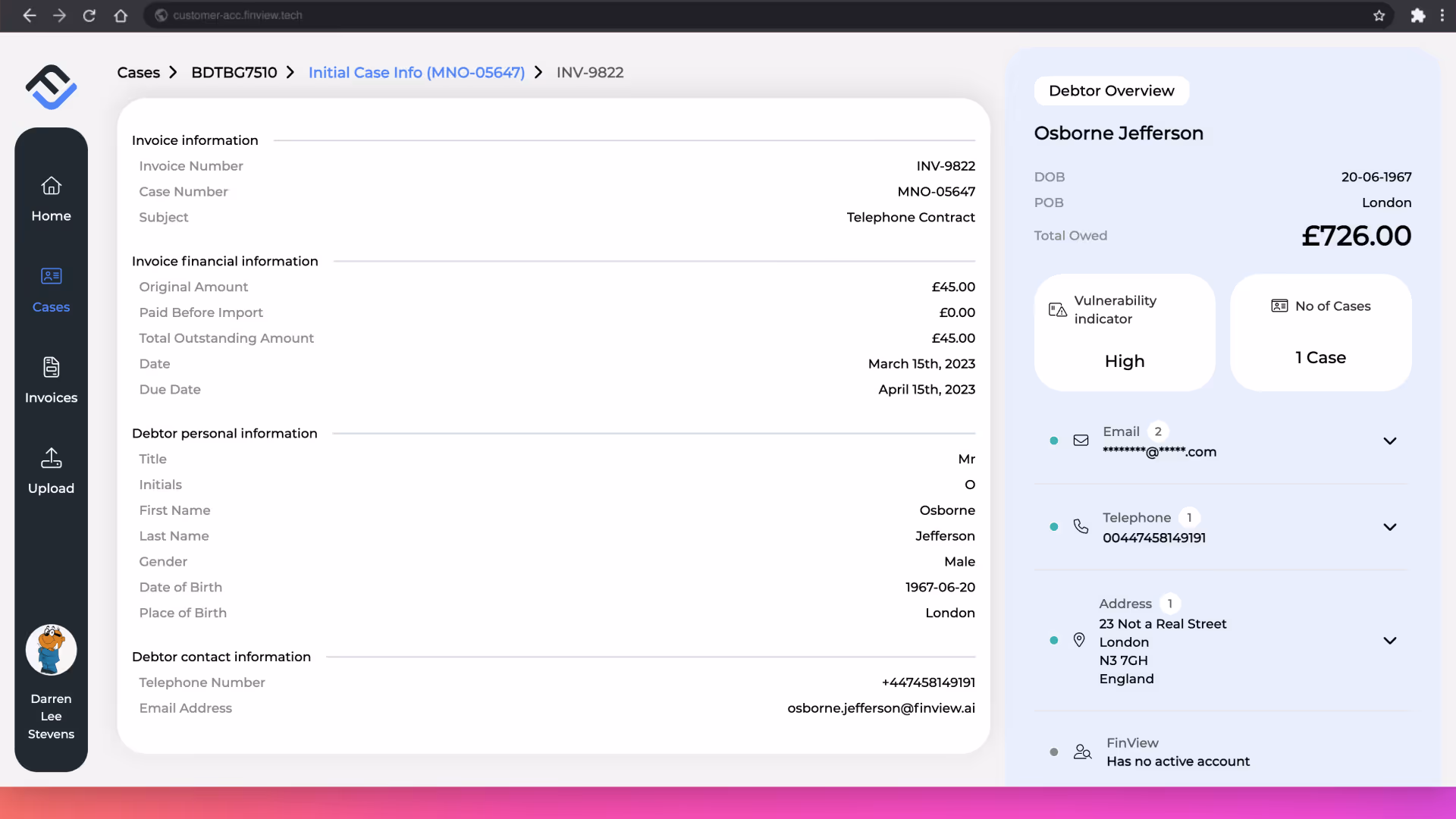Click Darren Lee Stevens avatar
Screen dimensions: 1456x819
[51, 650]
